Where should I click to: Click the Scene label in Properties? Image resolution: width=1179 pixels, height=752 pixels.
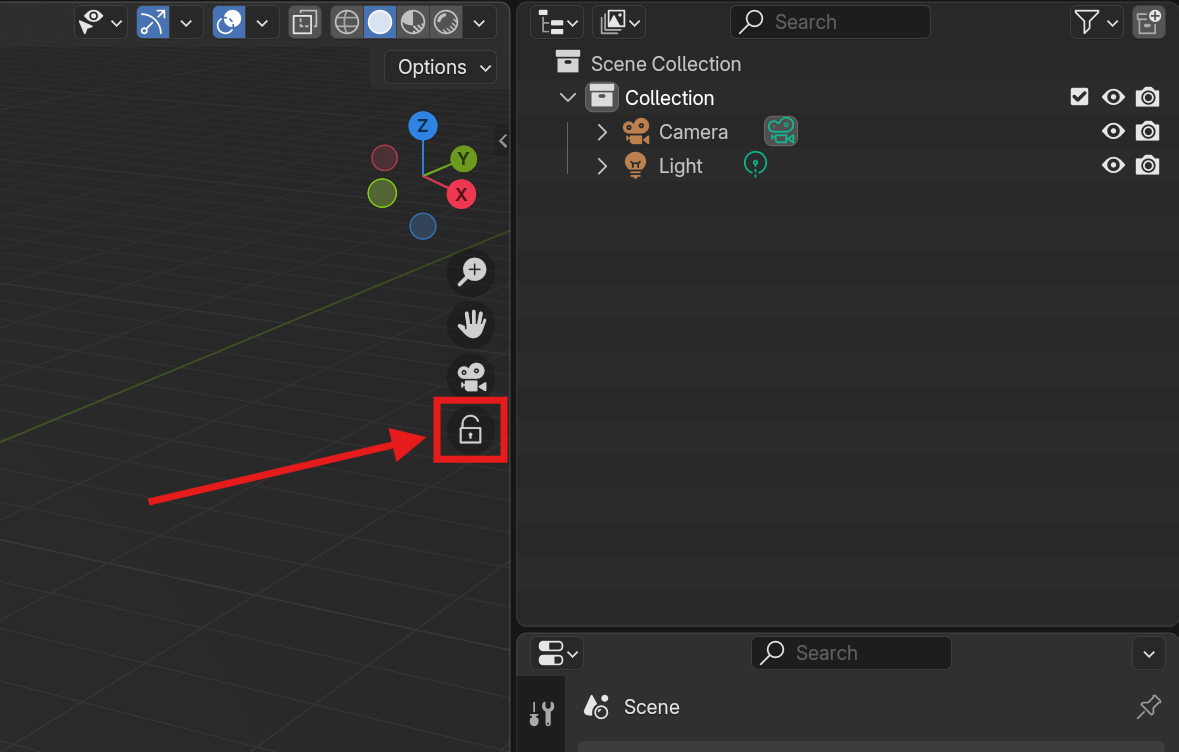tap(652, 707)
